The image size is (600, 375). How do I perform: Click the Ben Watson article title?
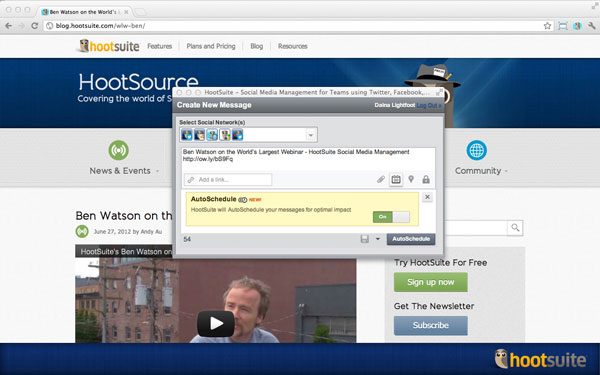(x=124, y=215)
